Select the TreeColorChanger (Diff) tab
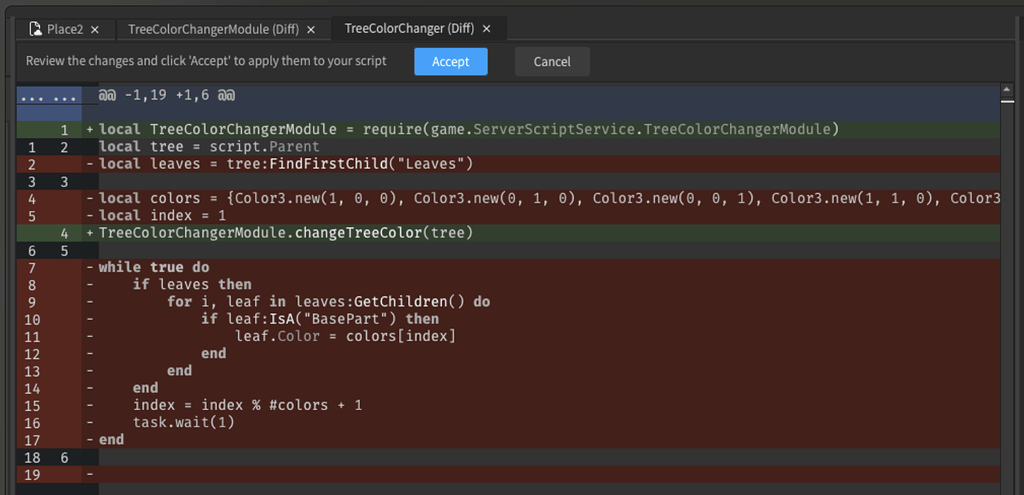1024x495 pixels. (x=411, y=29)
